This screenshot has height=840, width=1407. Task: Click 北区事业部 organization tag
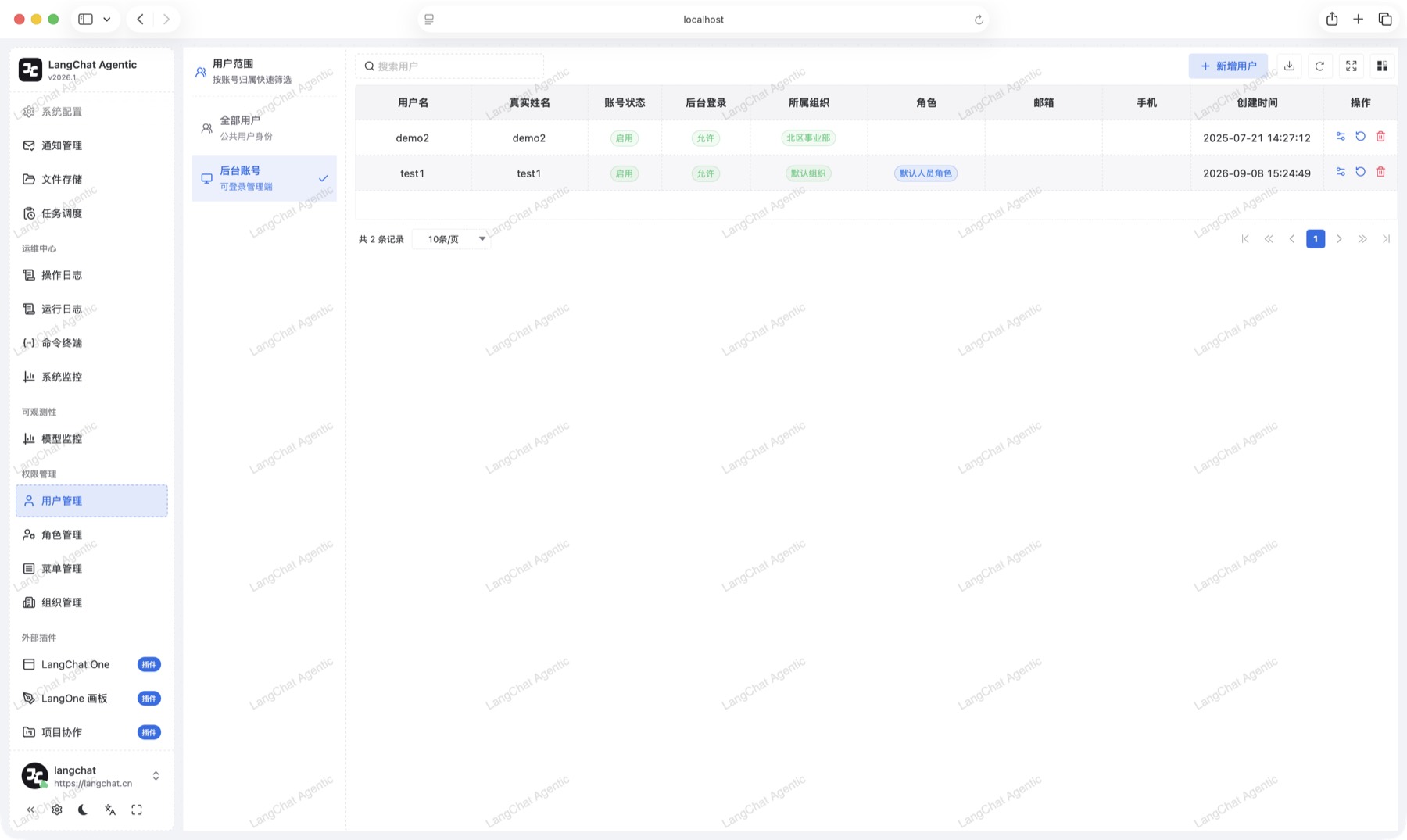808,138
